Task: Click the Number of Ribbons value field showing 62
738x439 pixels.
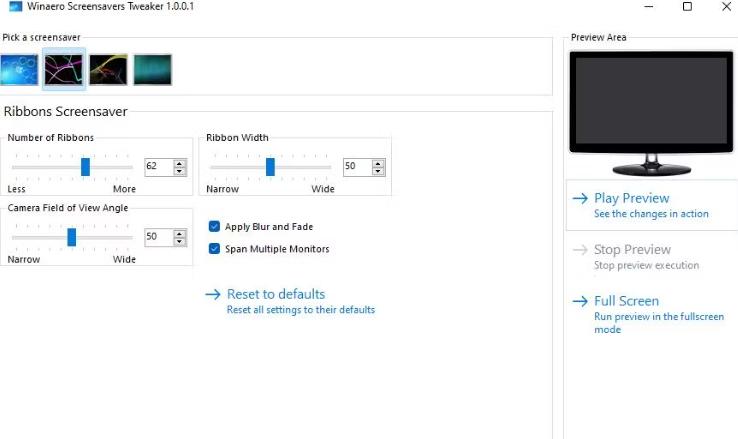Action: tap(159, 167)
